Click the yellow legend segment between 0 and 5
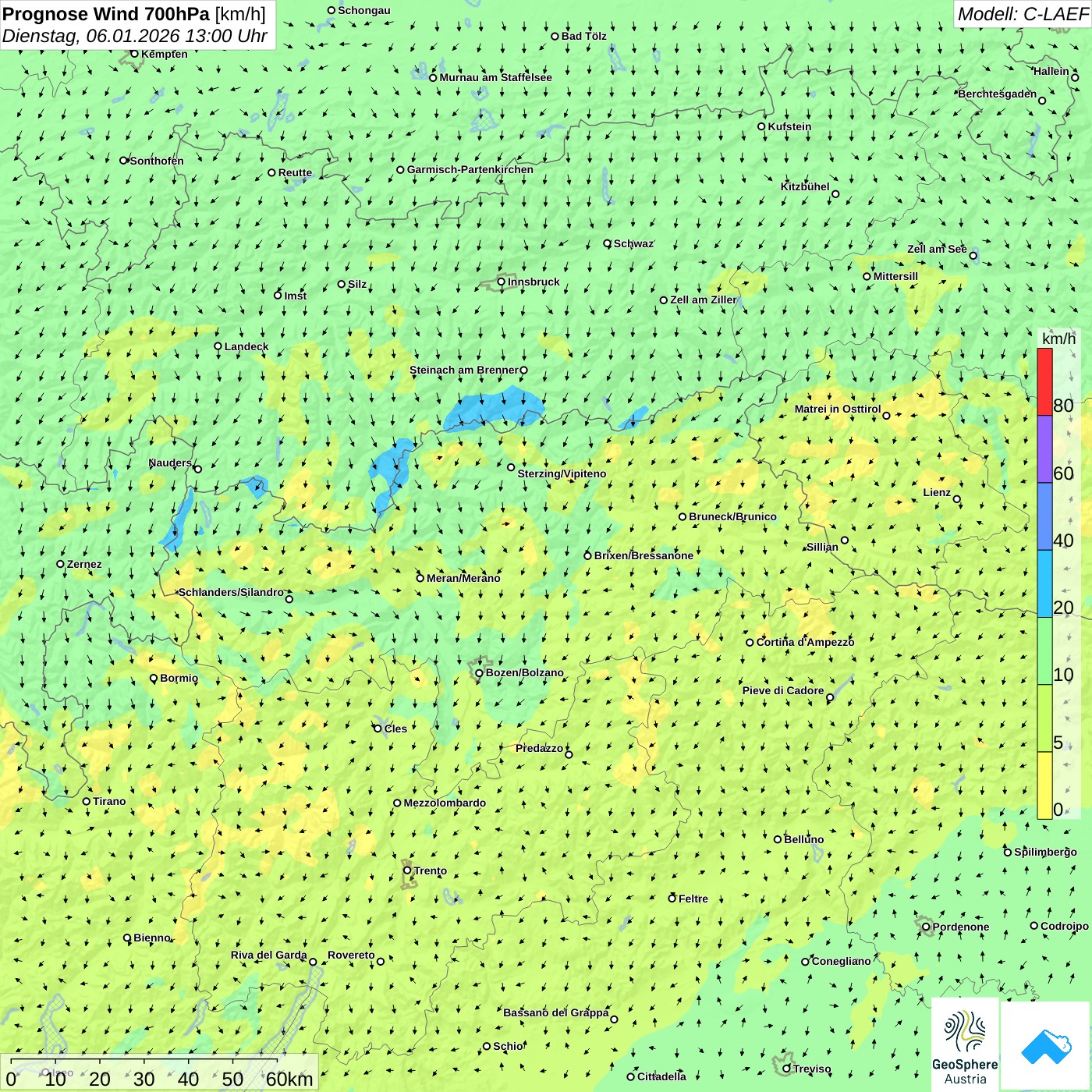Image resolution: width=1092 pixels, height=1092 pixels. [x=1044, y=785]
